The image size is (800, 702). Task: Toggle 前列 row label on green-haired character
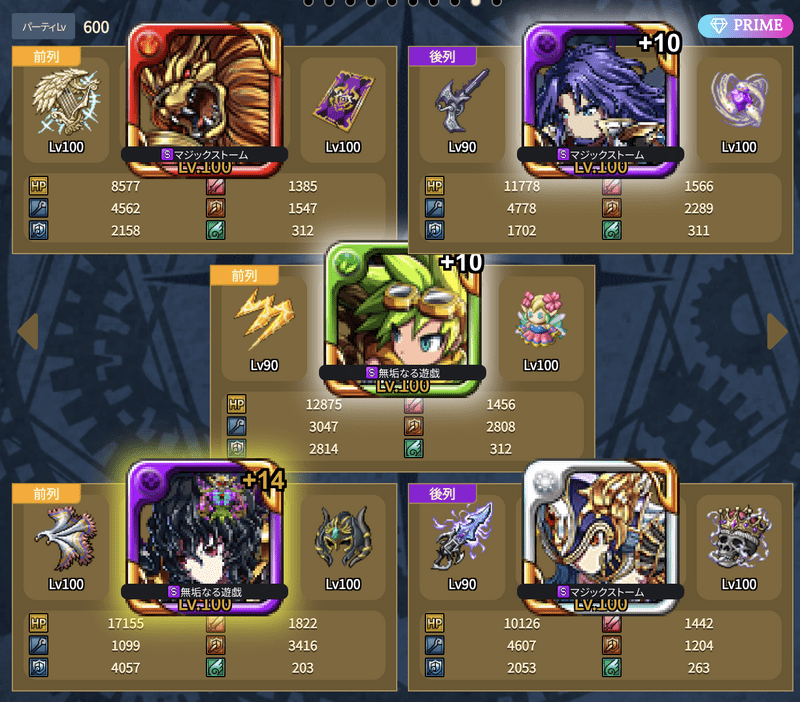(x=244, y=275)
